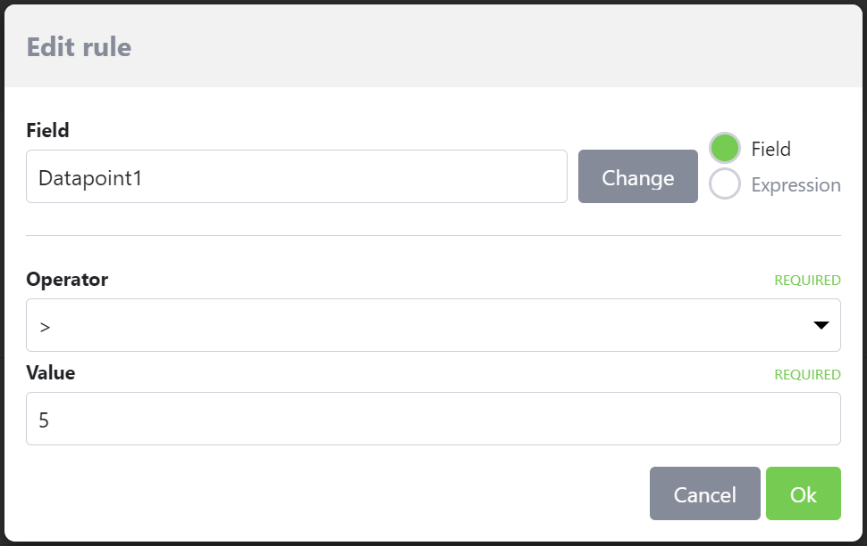Open the Operator dropdown

(x=432, y=325)
